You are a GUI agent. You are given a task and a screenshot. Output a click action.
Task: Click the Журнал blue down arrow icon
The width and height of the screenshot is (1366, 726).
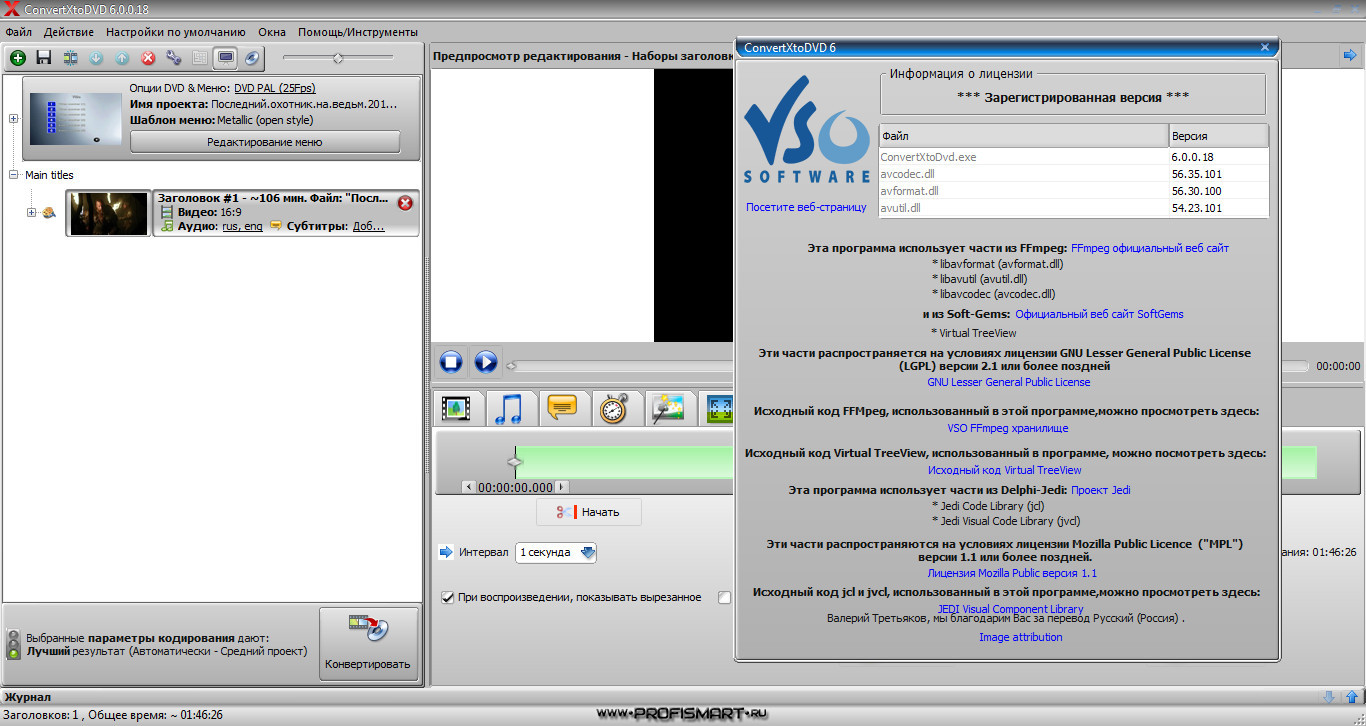[1329, 697]
